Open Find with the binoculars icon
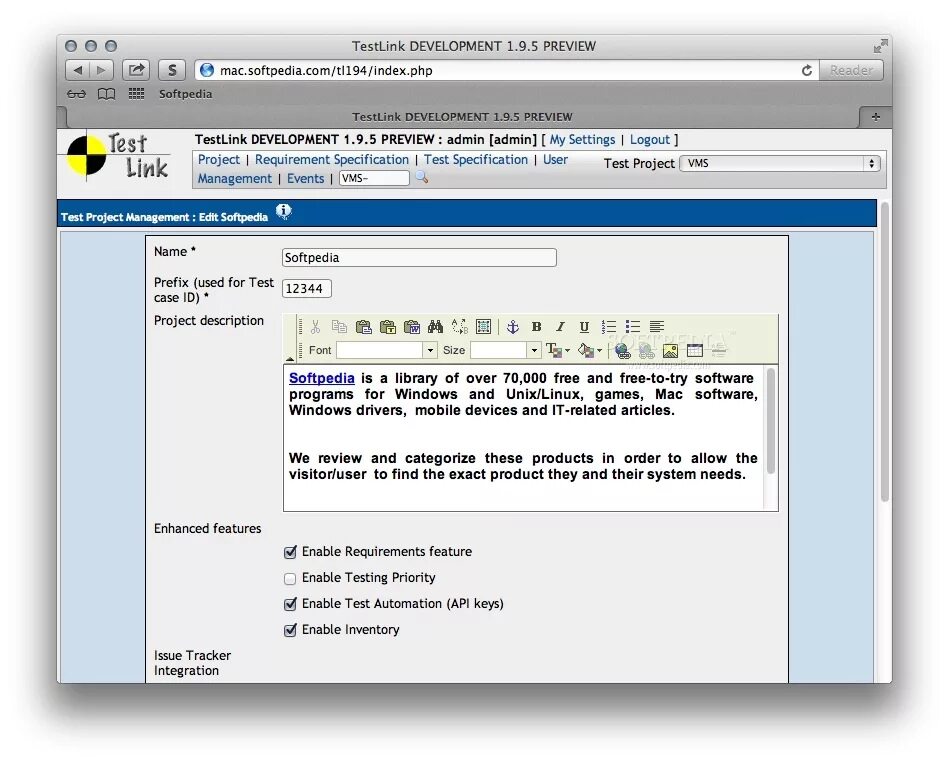Screen dimensions: 949x762 coord(435,327)
